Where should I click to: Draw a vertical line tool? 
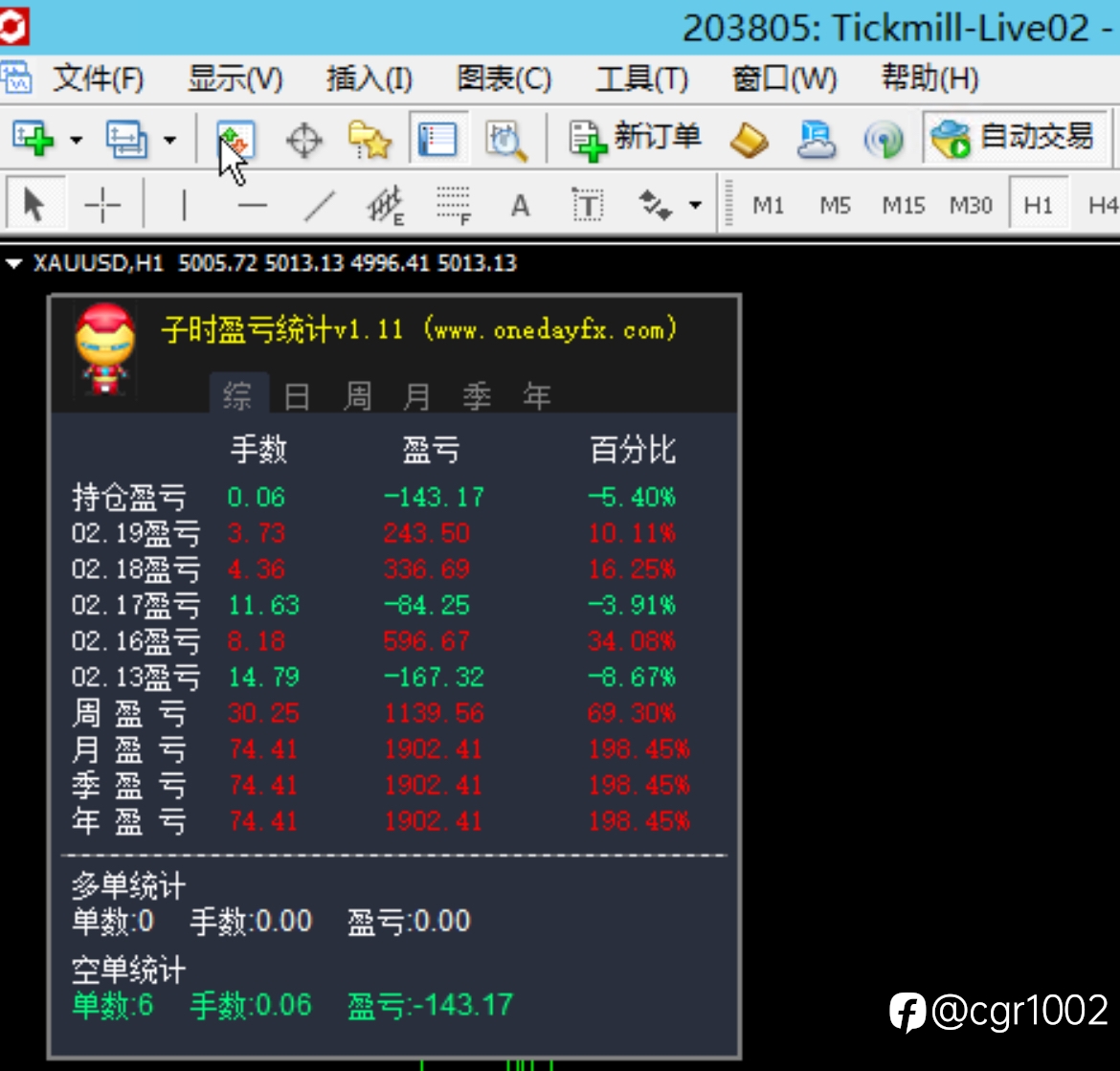pos(184,206)
